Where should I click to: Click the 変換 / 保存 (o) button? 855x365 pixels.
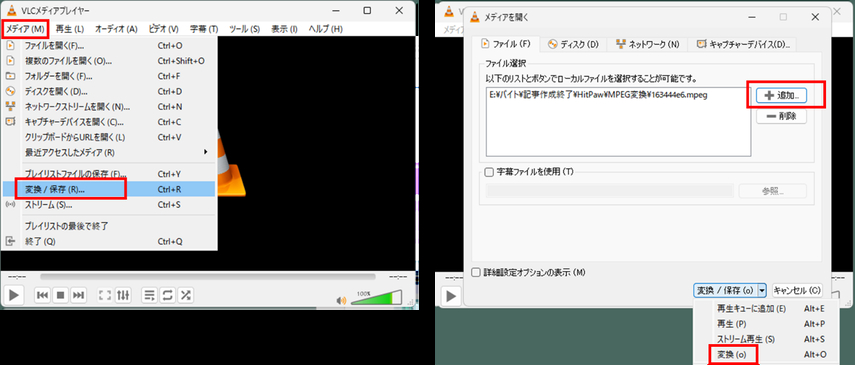click(x=726, y=290)
